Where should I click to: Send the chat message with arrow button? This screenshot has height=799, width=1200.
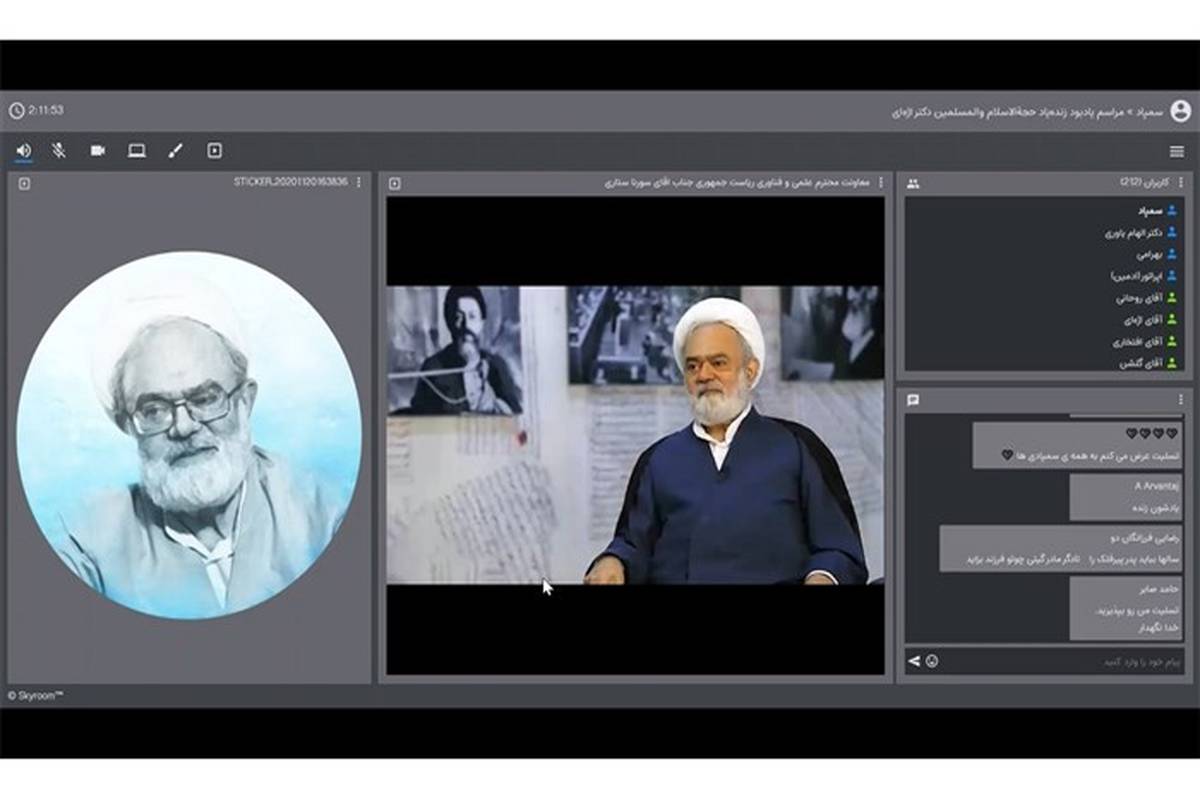(914, 661)
